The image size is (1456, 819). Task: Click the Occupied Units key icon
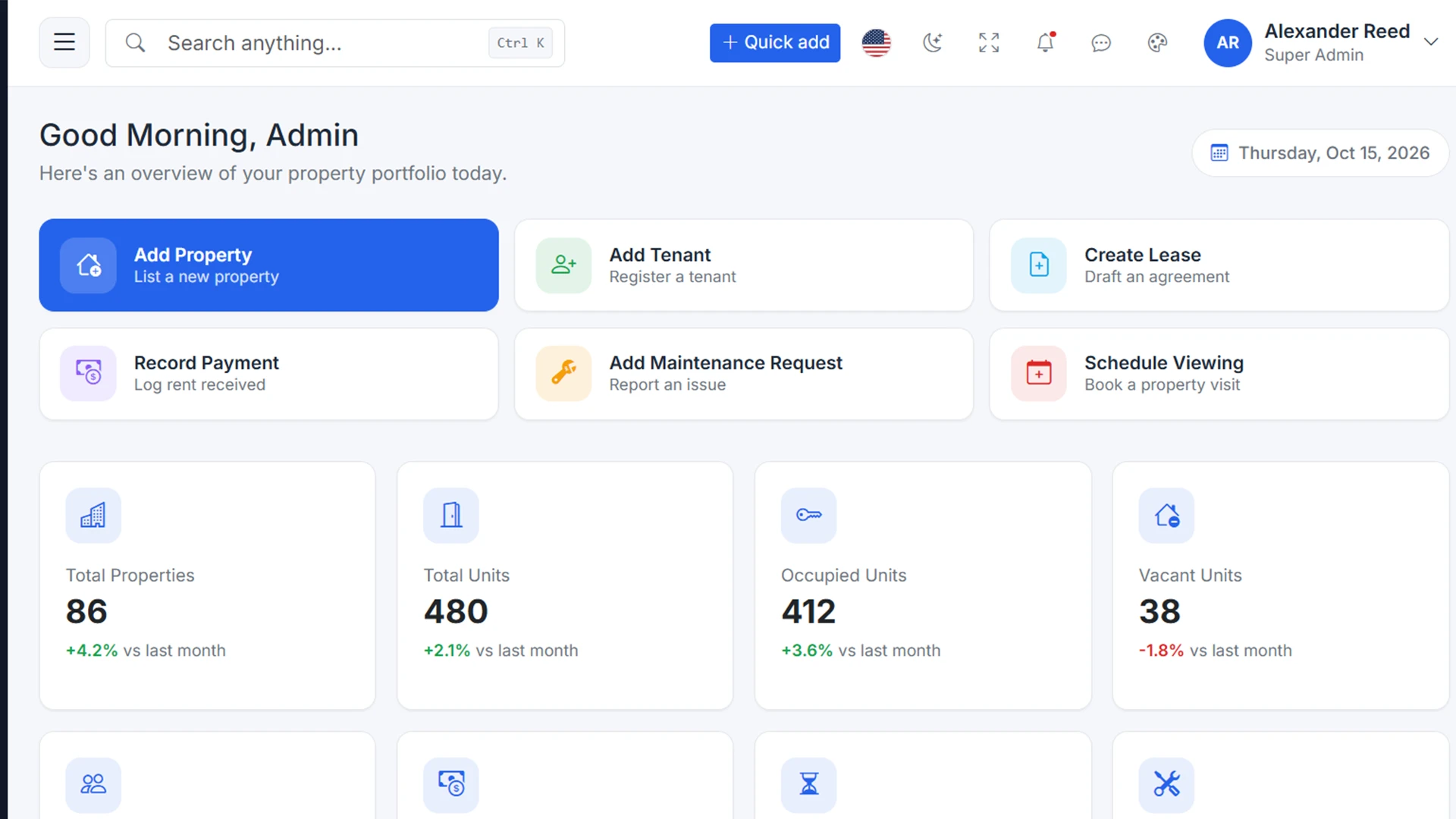(x=808, y=516)
